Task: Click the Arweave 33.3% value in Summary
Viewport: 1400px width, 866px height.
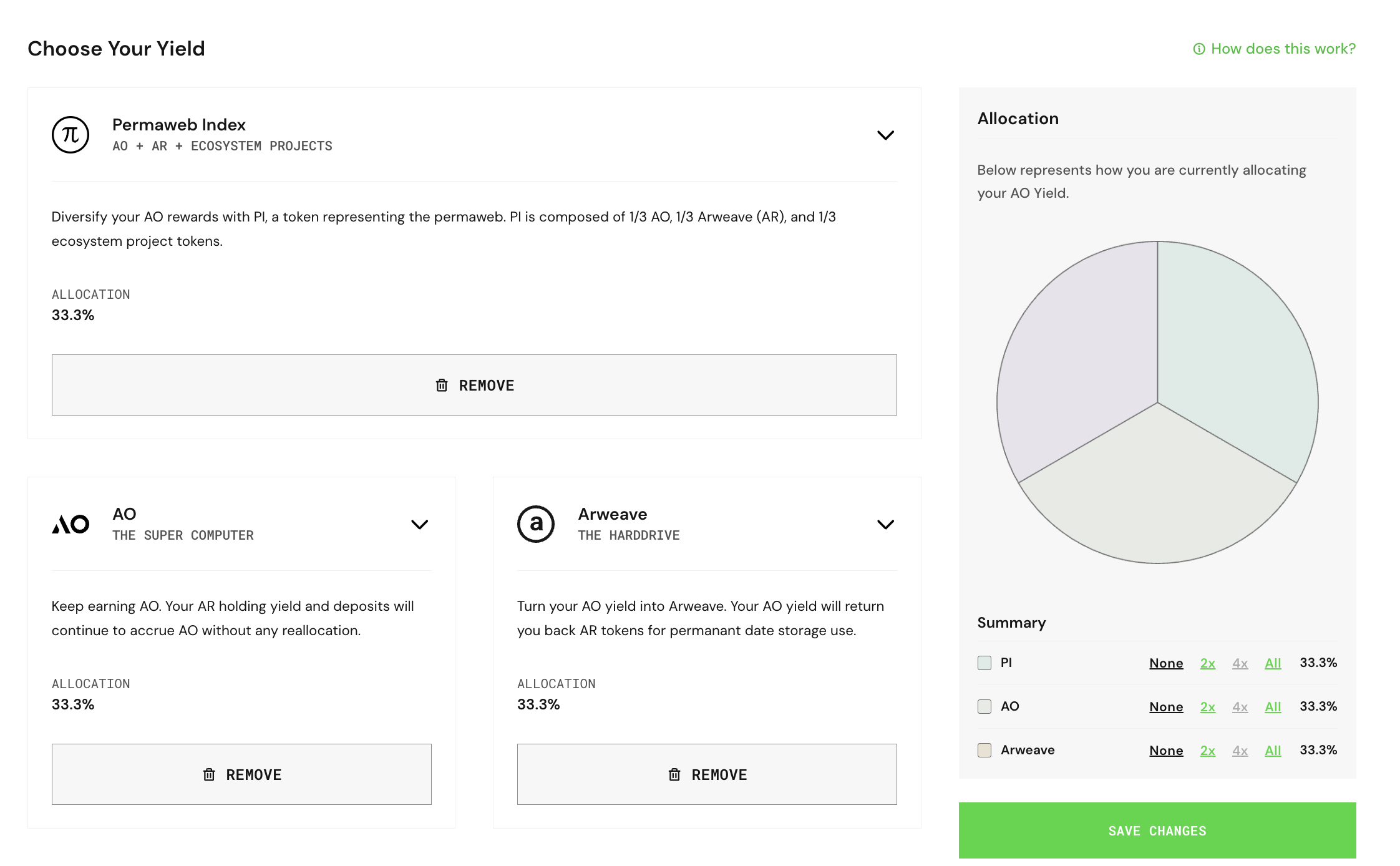Action: coord(1318,750)
